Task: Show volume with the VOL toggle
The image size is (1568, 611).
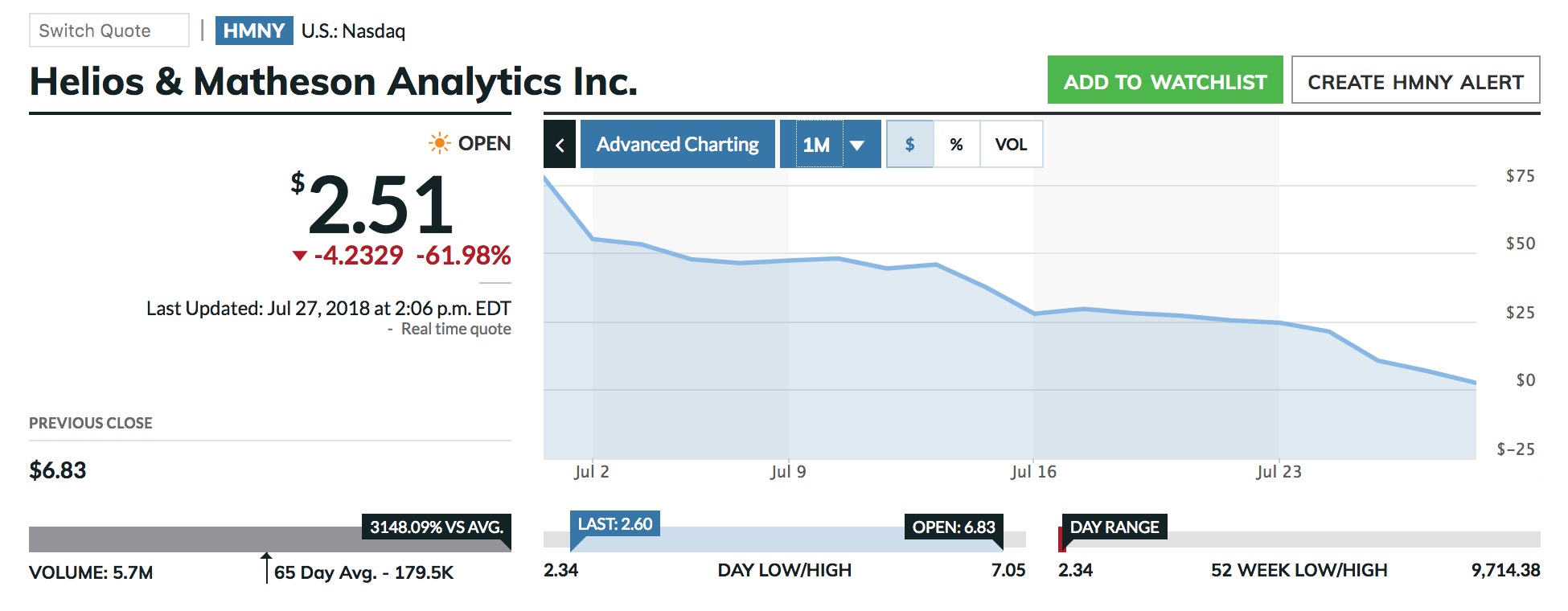Action: pos(1011,145)
